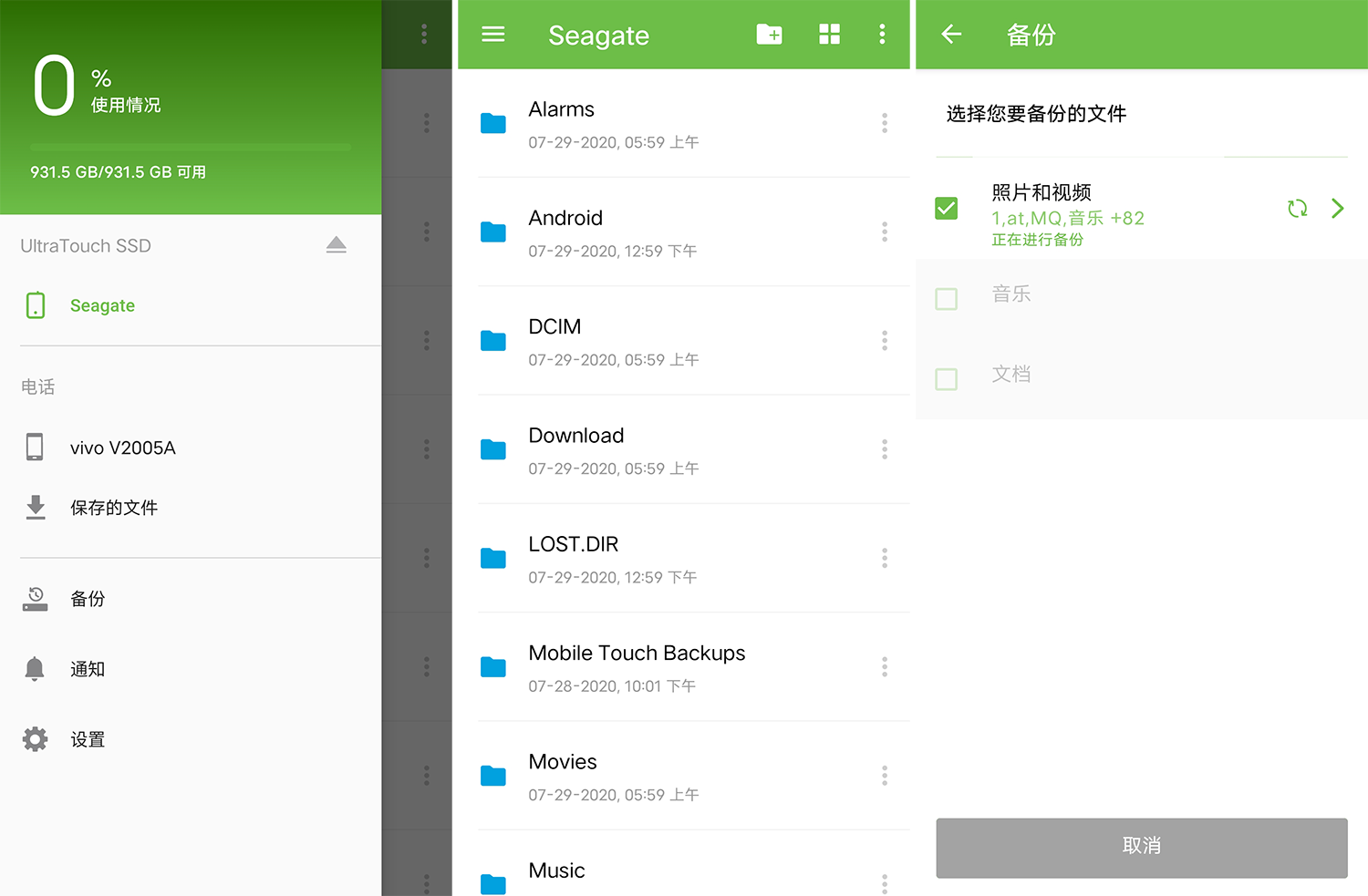The width and height of the screenshot is (1368, 896).
Task: Click the UltraTouch SSD label
Action: (x=86, y=245)
